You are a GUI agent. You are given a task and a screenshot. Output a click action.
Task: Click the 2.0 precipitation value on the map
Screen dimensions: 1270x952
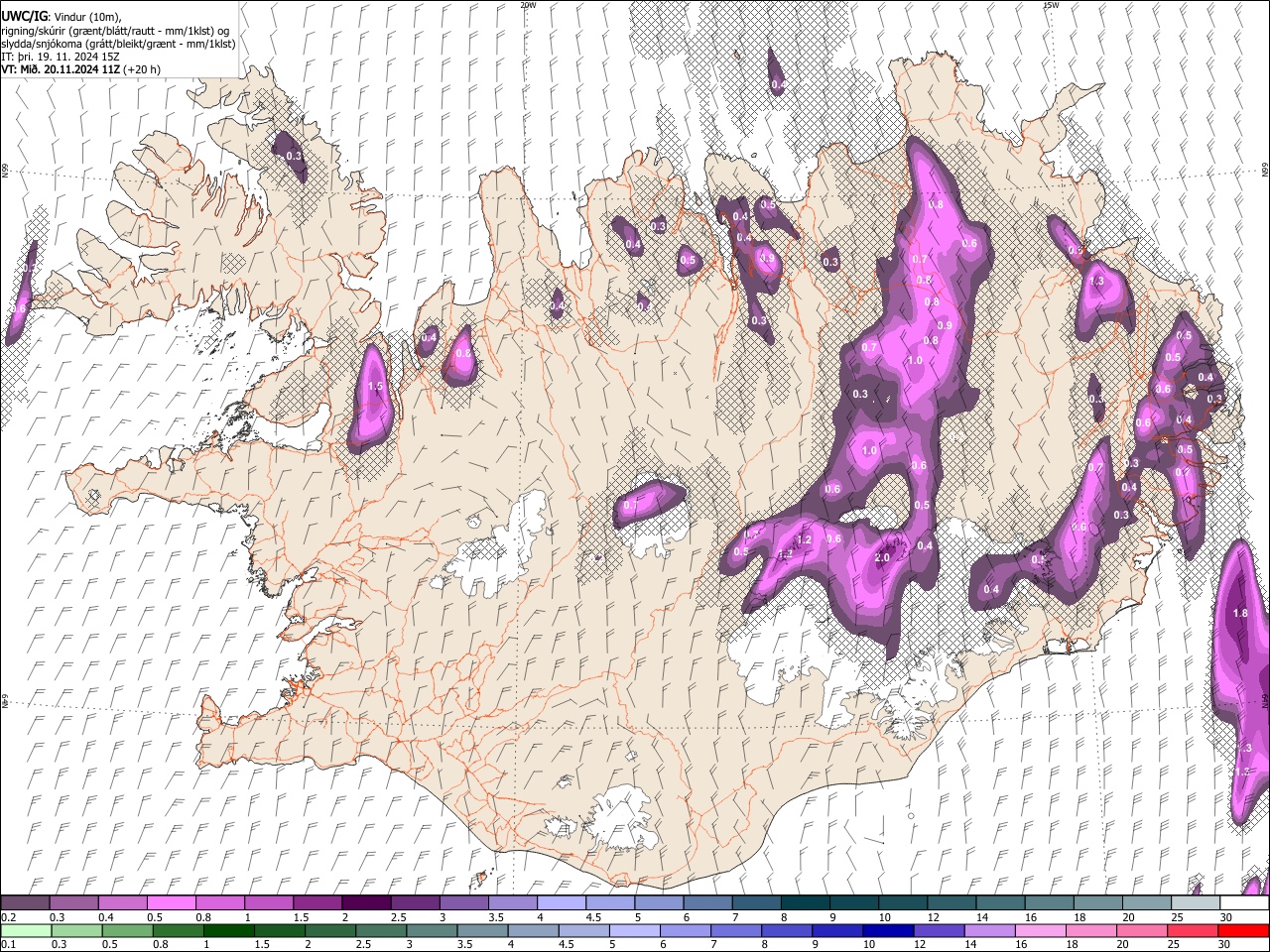882,557
